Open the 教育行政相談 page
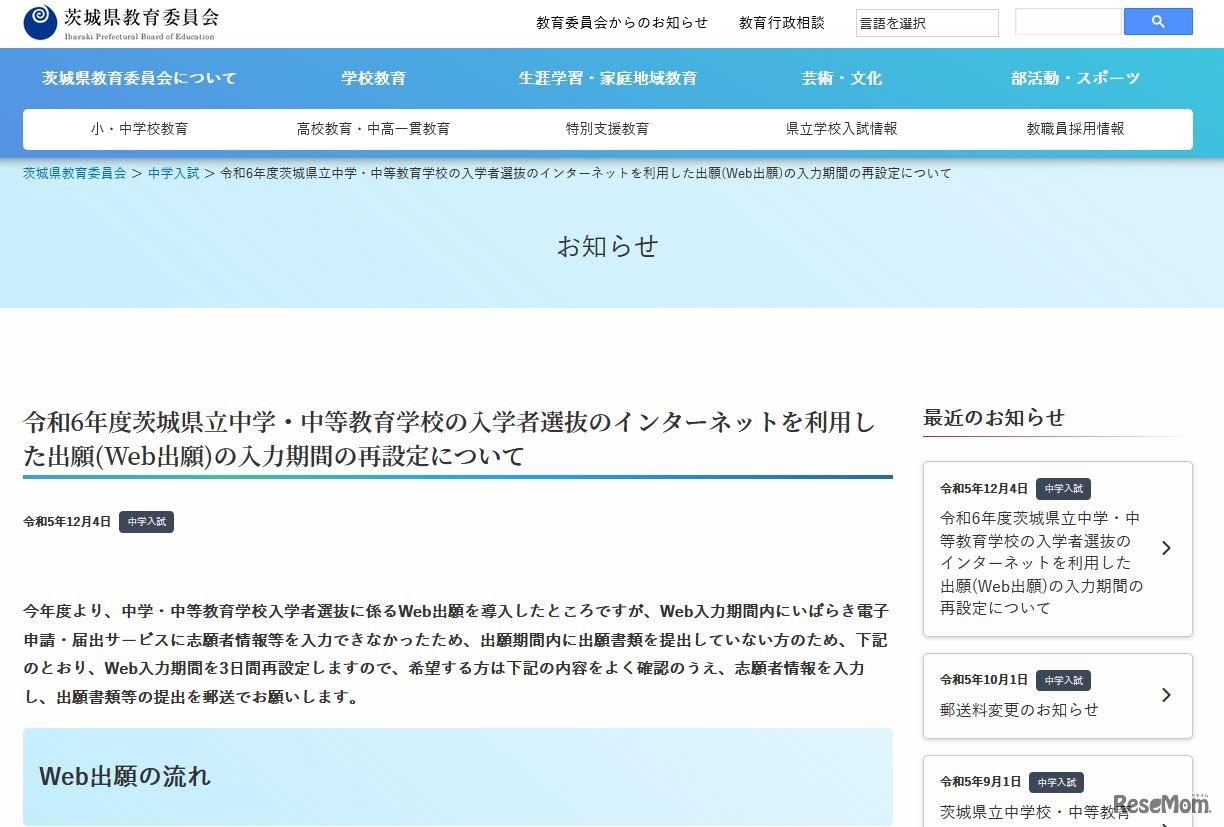Screen dimensions: 1224x827 pyautogui.click(x=781, y=22)
